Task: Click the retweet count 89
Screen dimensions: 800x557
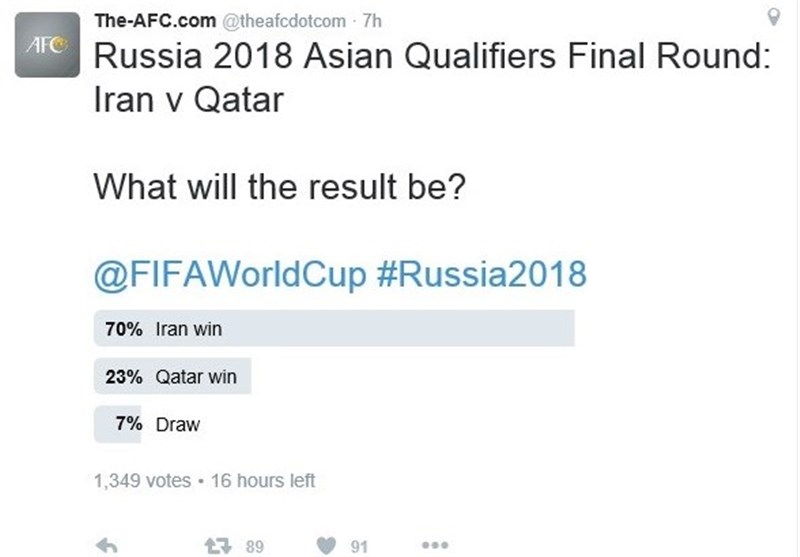Action: [x=254, y=546]
